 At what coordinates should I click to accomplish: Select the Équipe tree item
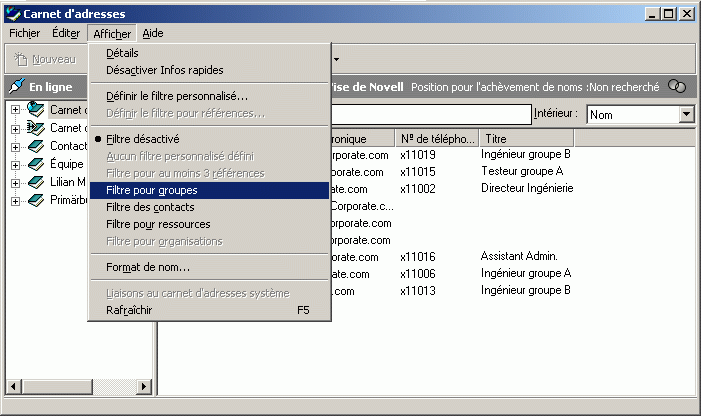tap(67, 164)
